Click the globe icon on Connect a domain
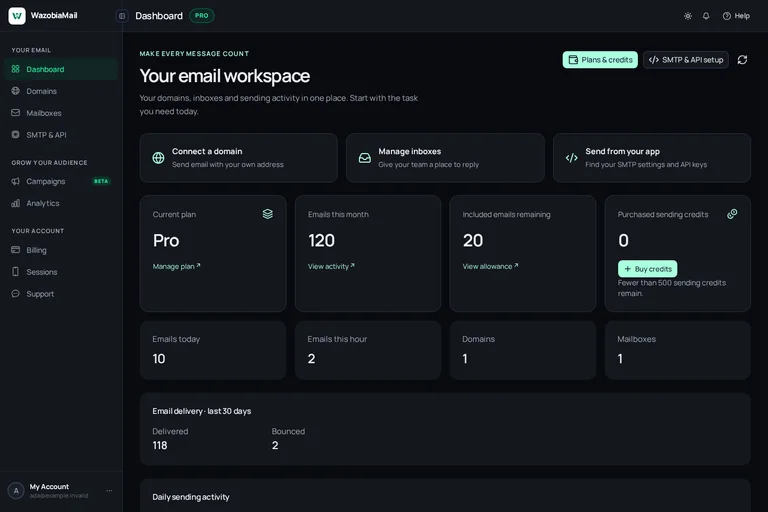The width and height of the screenshot is (768, 512). [158, 158]
